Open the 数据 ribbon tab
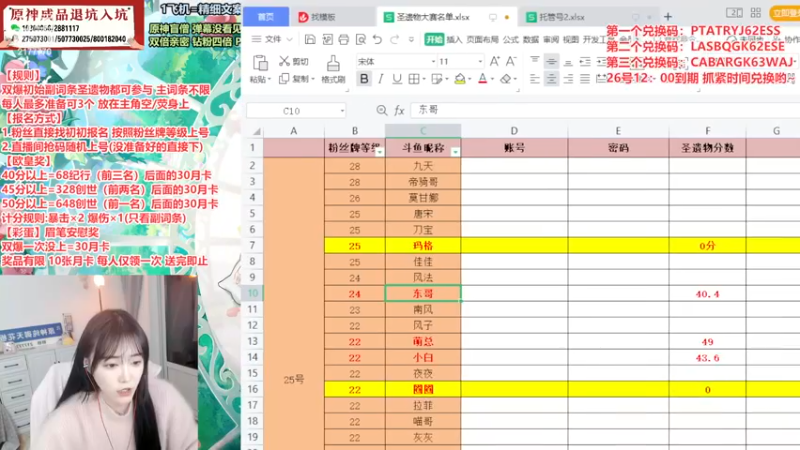Image resolution: width=800 pixels, height=450 pixels. tap(531, 39)
